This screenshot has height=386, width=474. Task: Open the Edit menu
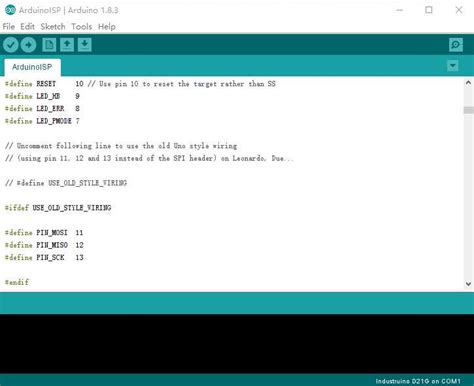tap(27, 27)
